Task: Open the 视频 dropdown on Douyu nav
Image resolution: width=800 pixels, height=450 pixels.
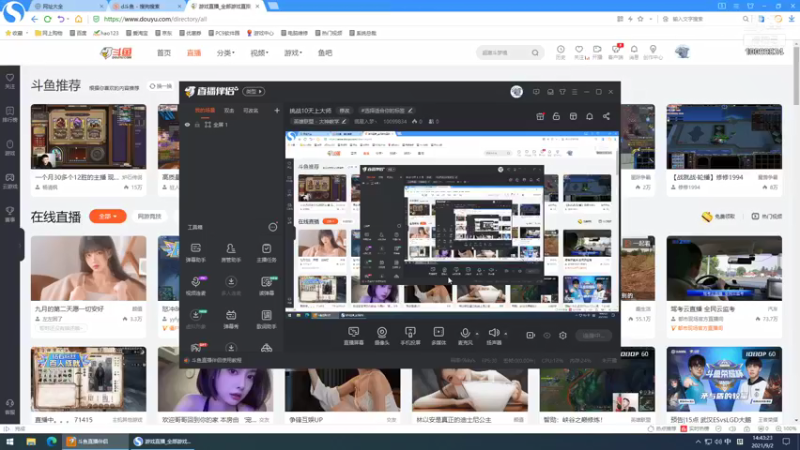Action: click(259, 53)
